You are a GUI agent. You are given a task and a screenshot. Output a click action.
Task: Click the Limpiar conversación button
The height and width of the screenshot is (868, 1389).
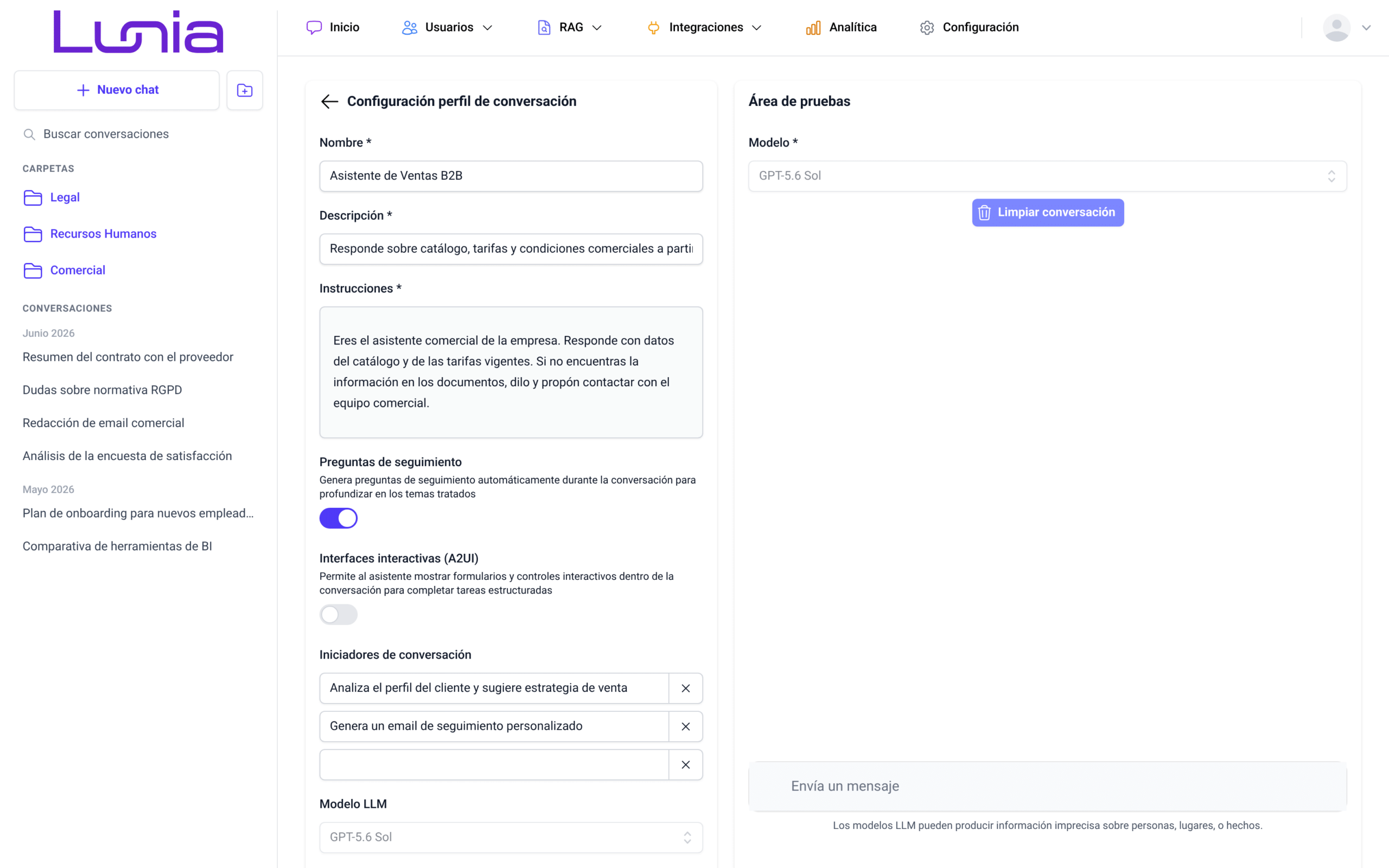tap(1048, 213)
